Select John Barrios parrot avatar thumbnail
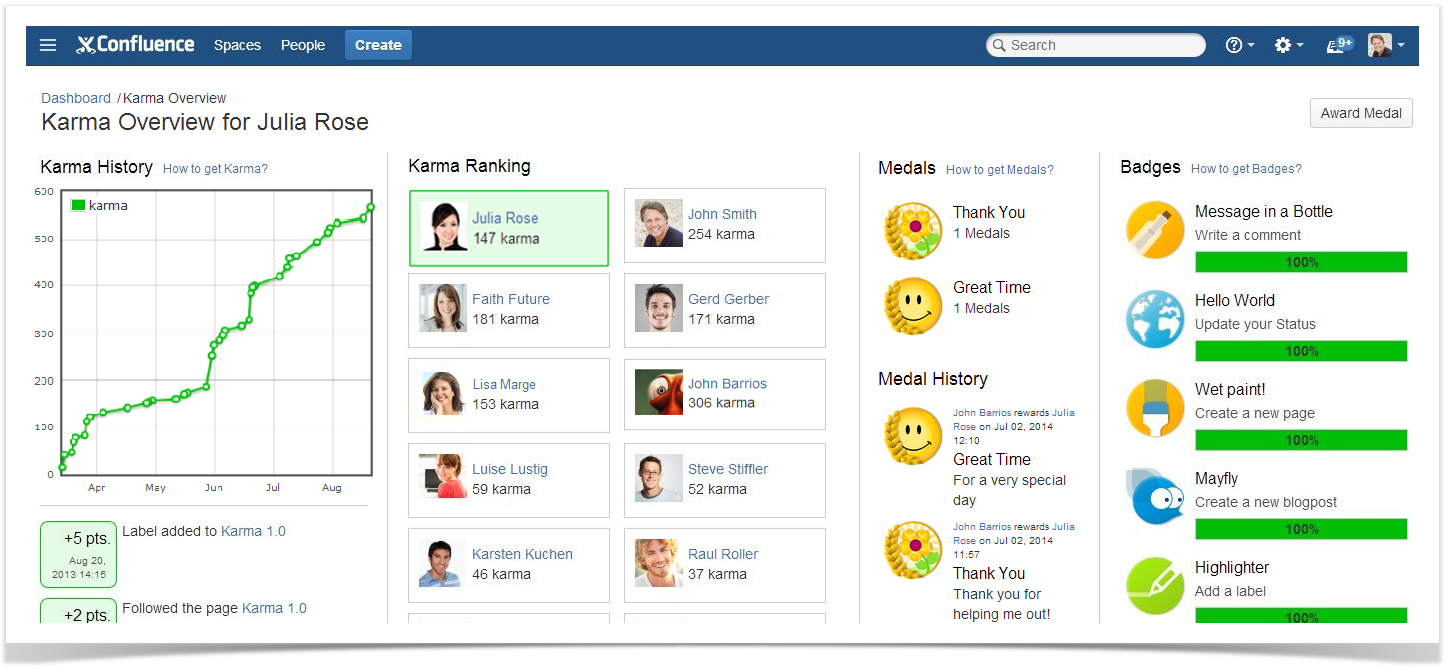This screenshot has width=1453, height=672. point(658,392)
